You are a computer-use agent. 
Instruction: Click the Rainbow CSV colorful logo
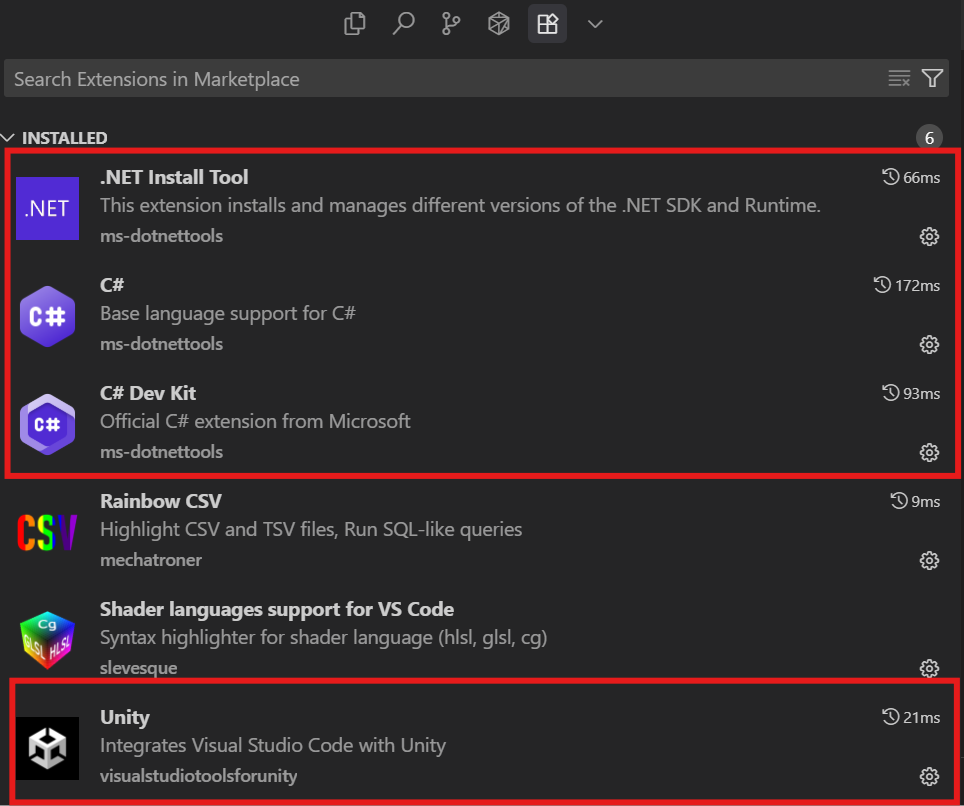[47, 532]
